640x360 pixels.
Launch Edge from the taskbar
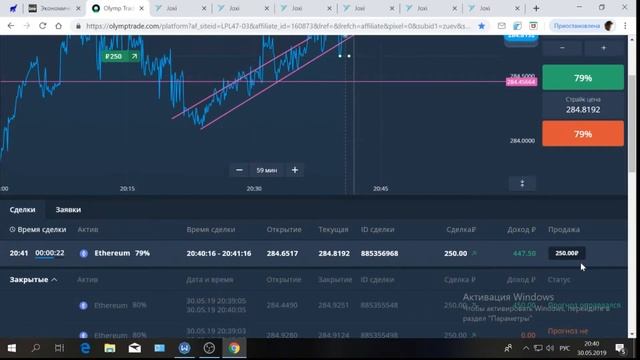coord(85,348)
